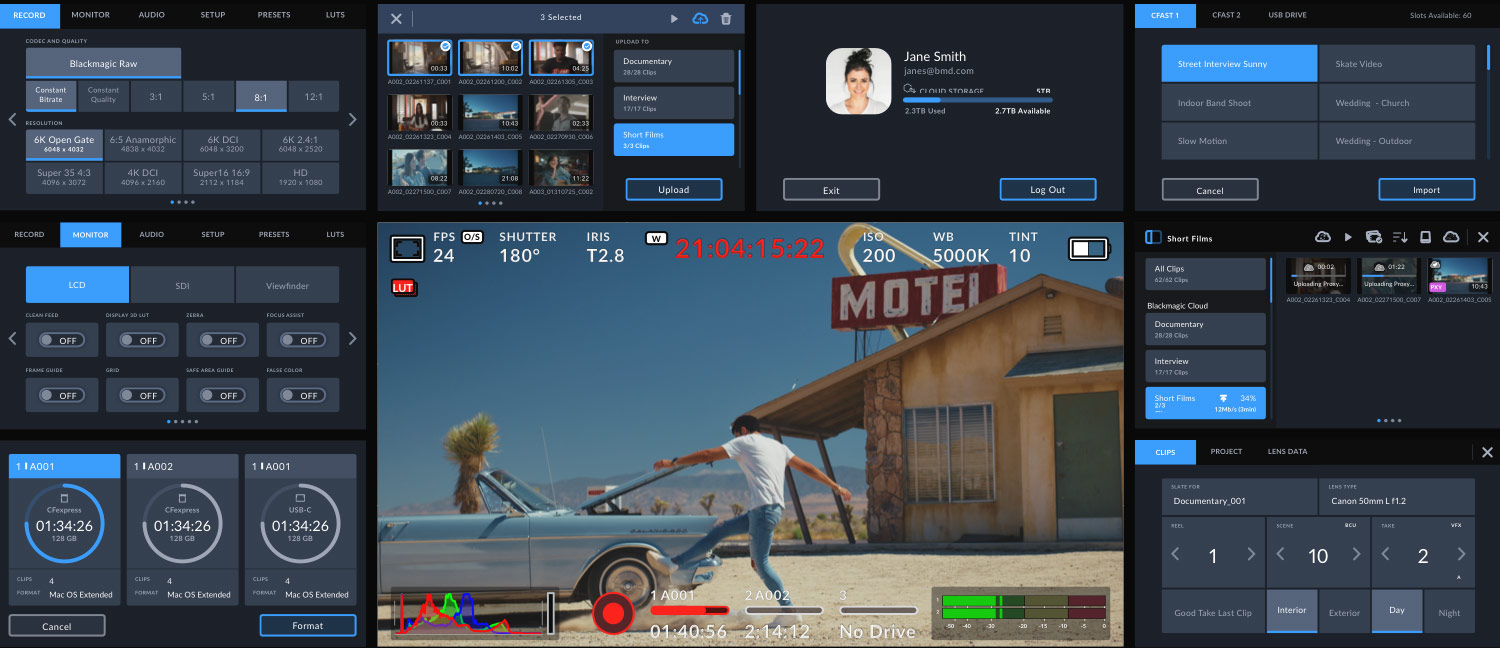Click the cloud upload icon beside trash
The height and width of the screenshot is (648, 1500).
point(700,19)
